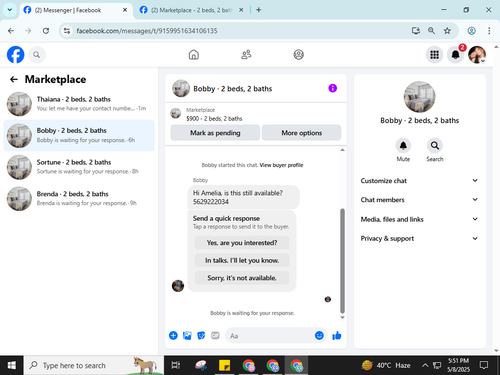
Task: Expand the Chat members section
Action: coord(419,200)
